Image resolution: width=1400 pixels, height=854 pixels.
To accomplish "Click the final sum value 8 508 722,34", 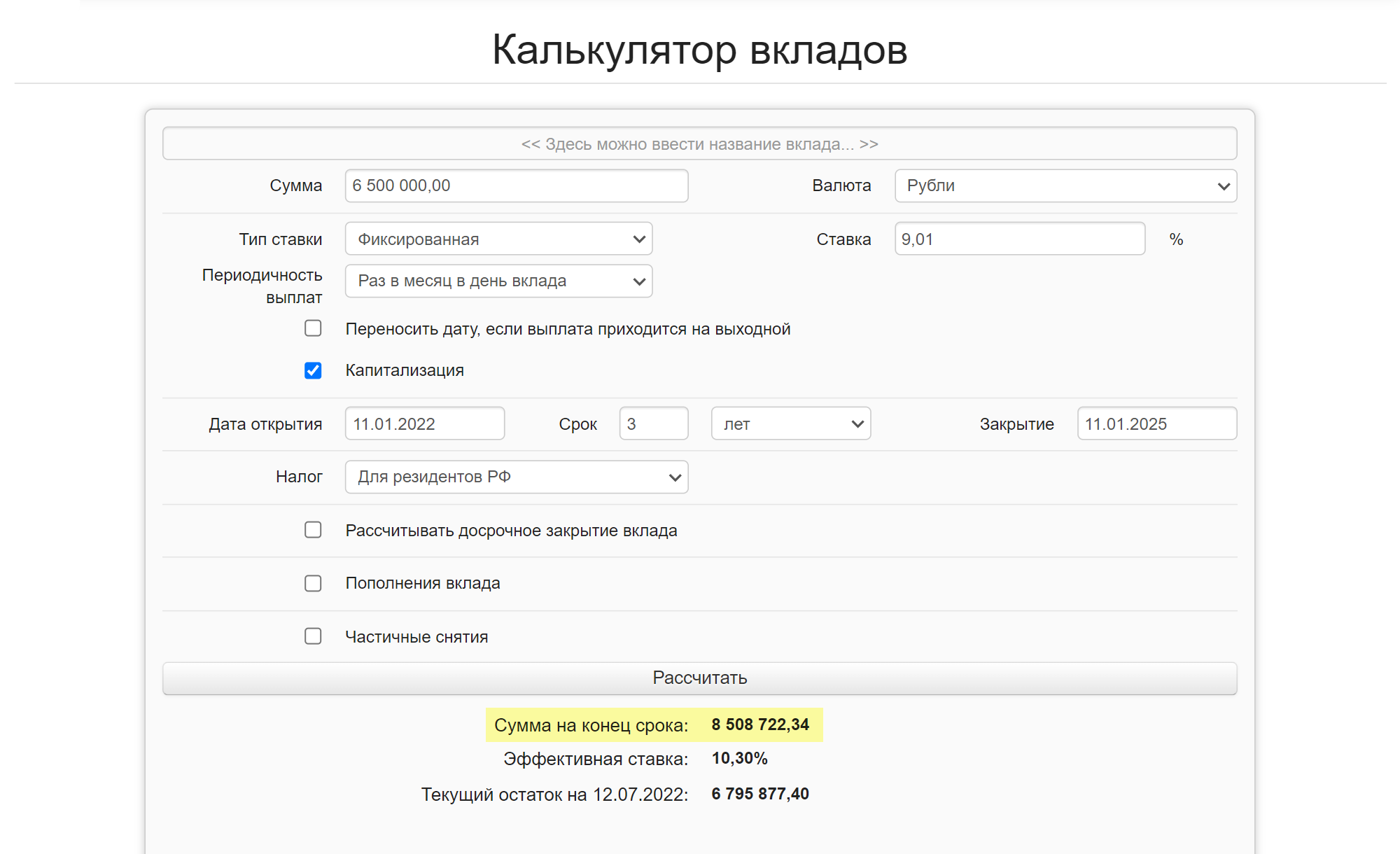I will [760, 724].
